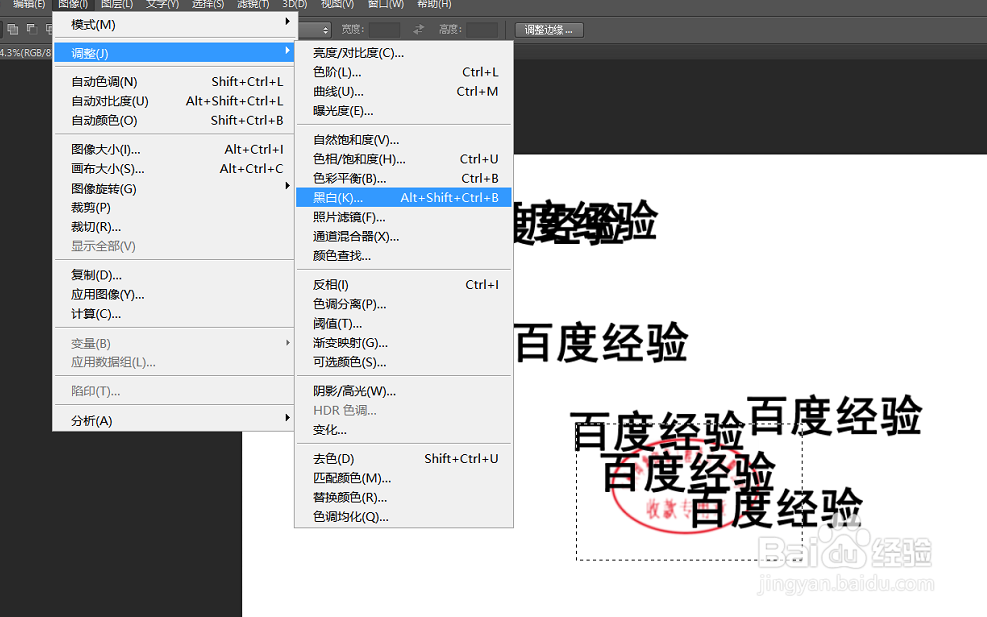Choose 自动颜色(O) menu item
This screenshot has width=987, height=617.
click(174, 120)
